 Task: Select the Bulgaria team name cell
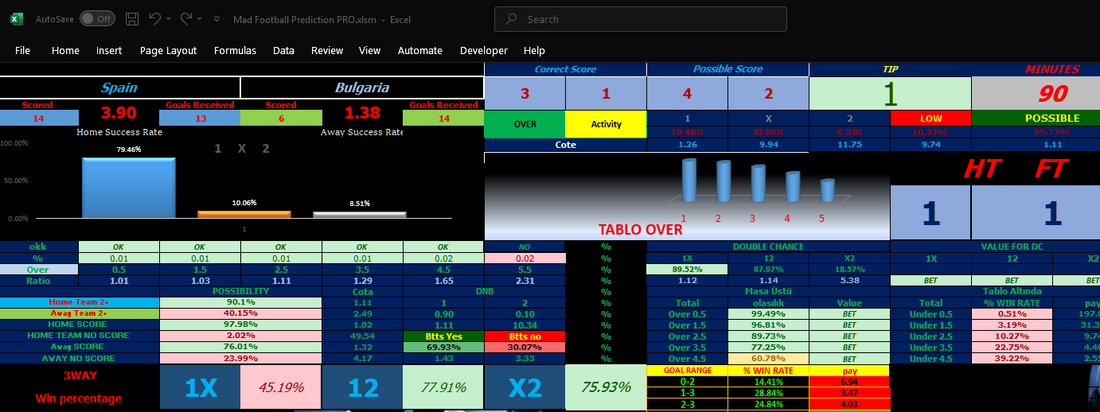(362, 88)
